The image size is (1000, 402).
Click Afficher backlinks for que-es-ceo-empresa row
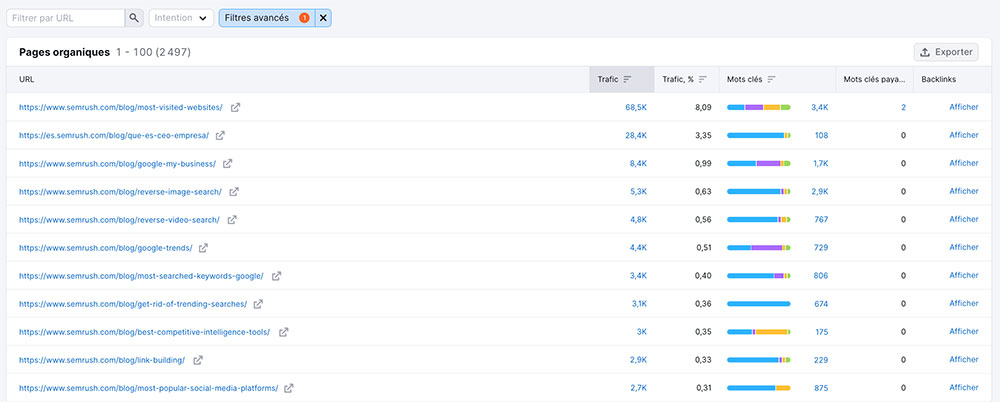tap(964, 135)
